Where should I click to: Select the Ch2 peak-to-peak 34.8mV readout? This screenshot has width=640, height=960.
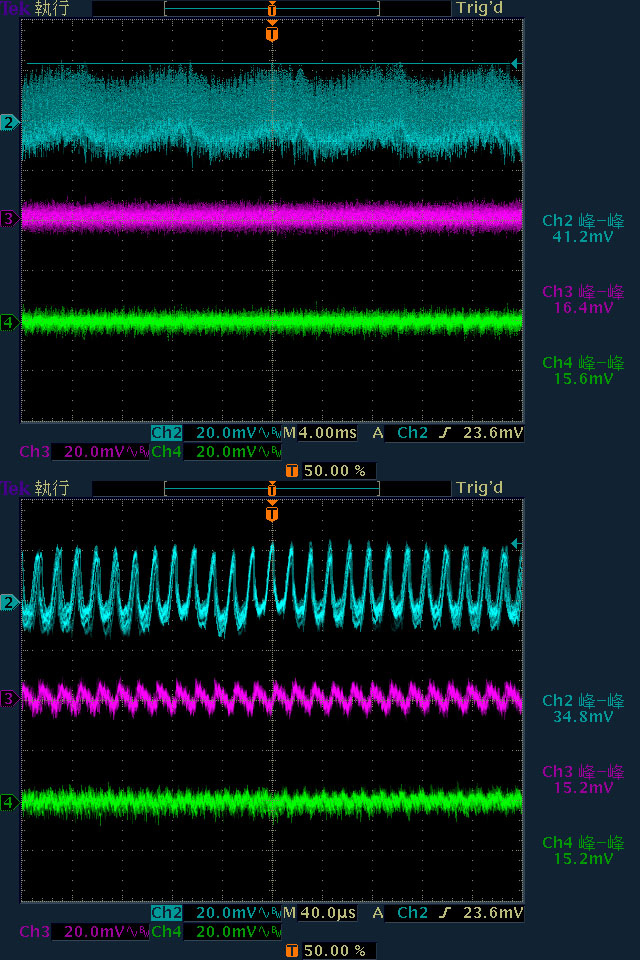tap(583, 709)
